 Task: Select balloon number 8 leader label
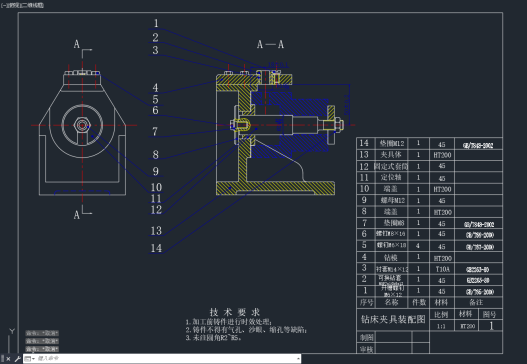[155, 155]
